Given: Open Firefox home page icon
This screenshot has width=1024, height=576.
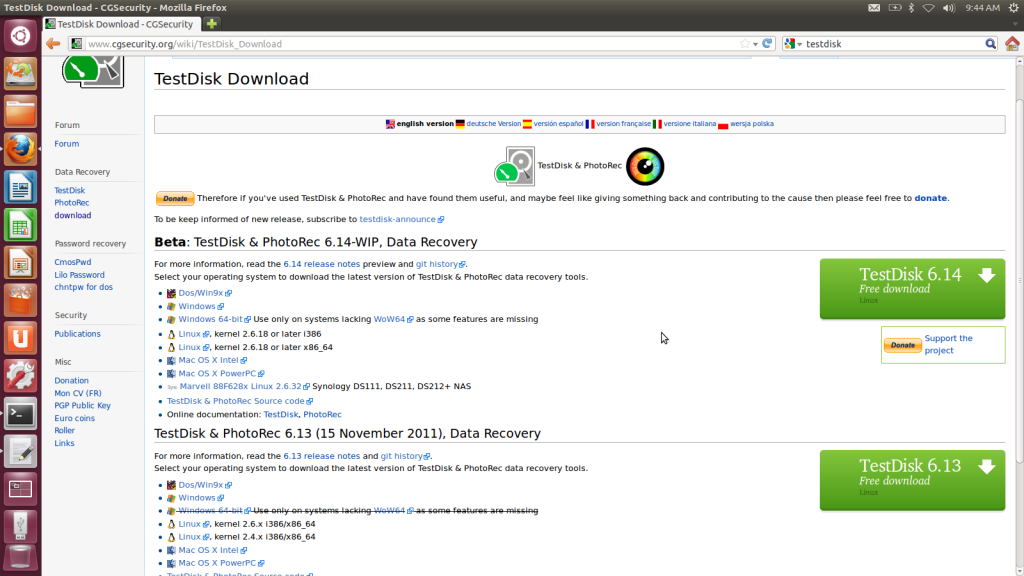Looking at the screenshot, I should click(1012, 44).
